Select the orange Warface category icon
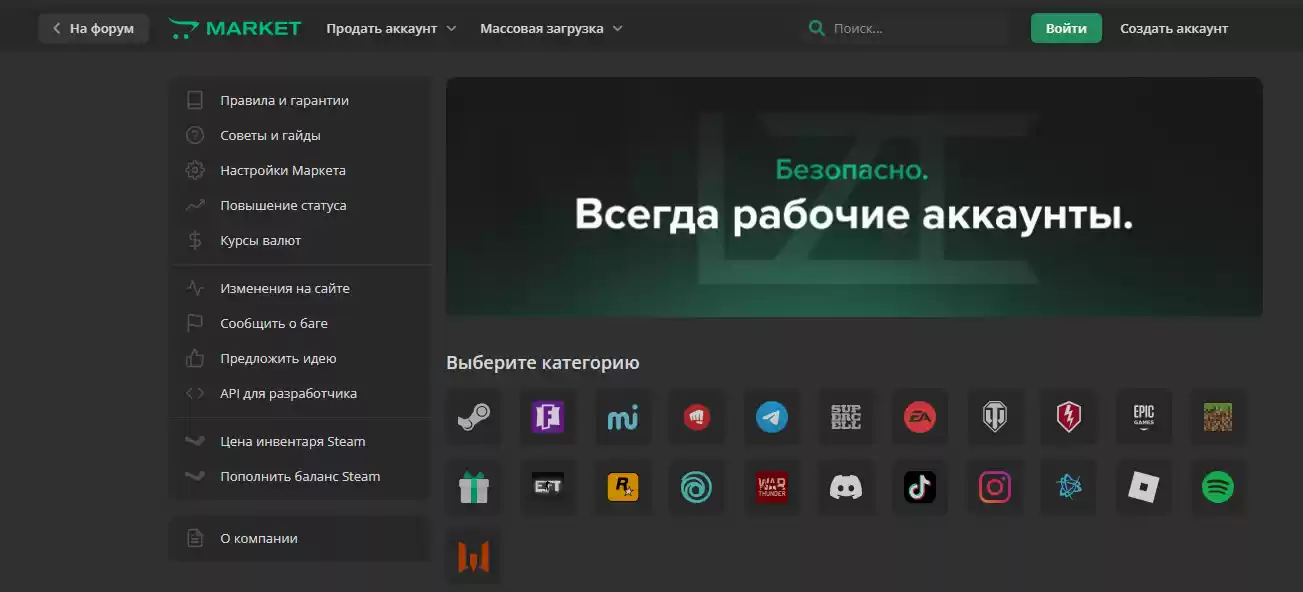The width and height of the screenshot is (1303, 592). pyautogui.click(x=474, y=557)
